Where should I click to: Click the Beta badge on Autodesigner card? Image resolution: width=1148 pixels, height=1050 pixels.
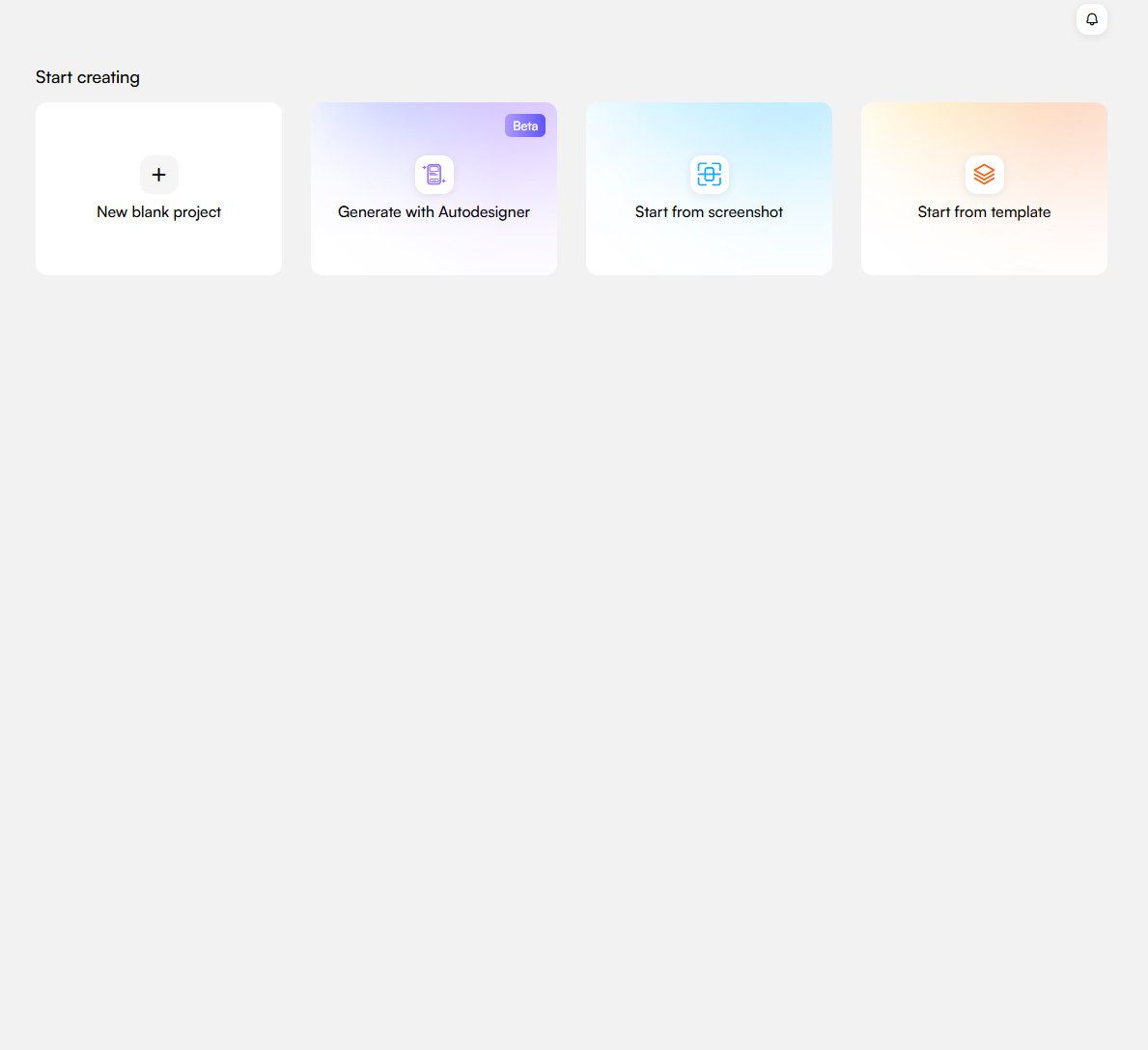coord(525,126)
